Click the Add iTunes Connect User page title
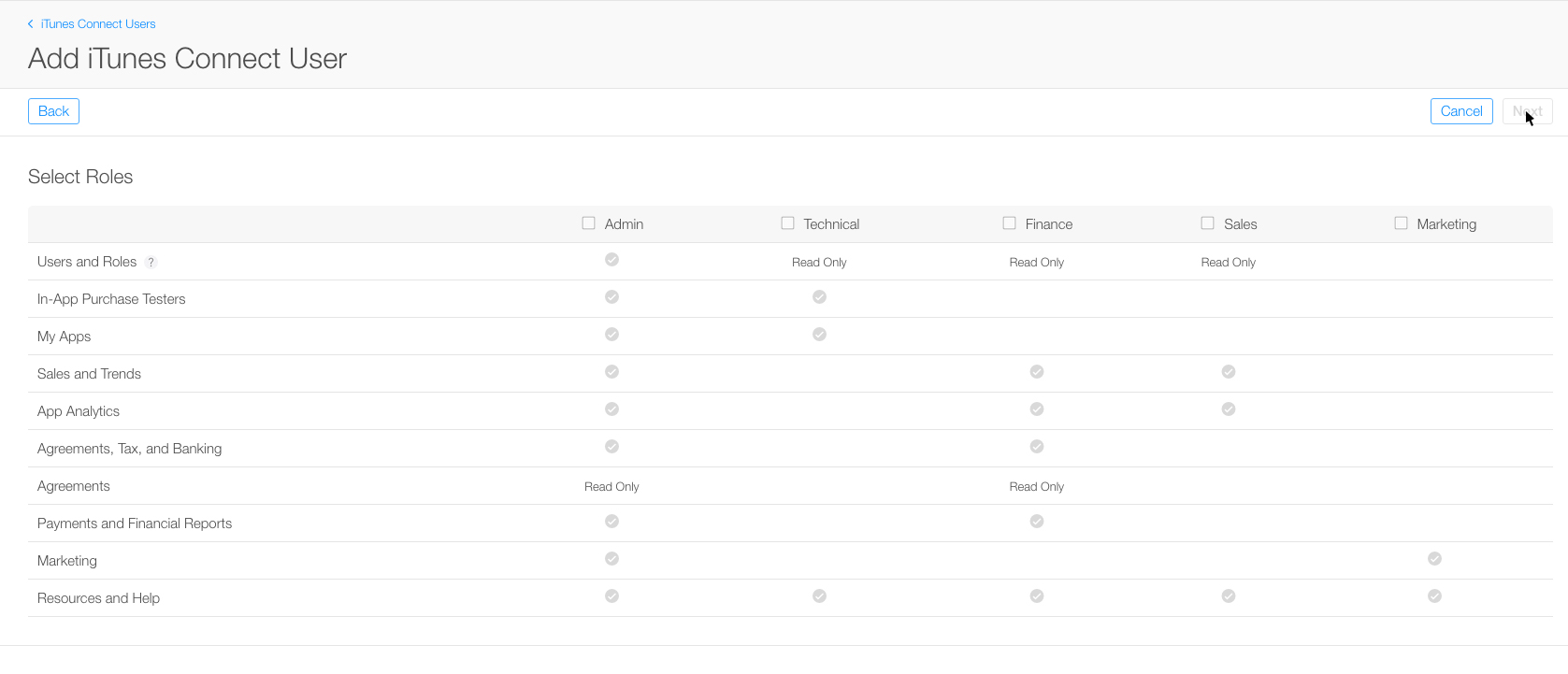The height and width of the screenshot is (674, 1568). 187,59
